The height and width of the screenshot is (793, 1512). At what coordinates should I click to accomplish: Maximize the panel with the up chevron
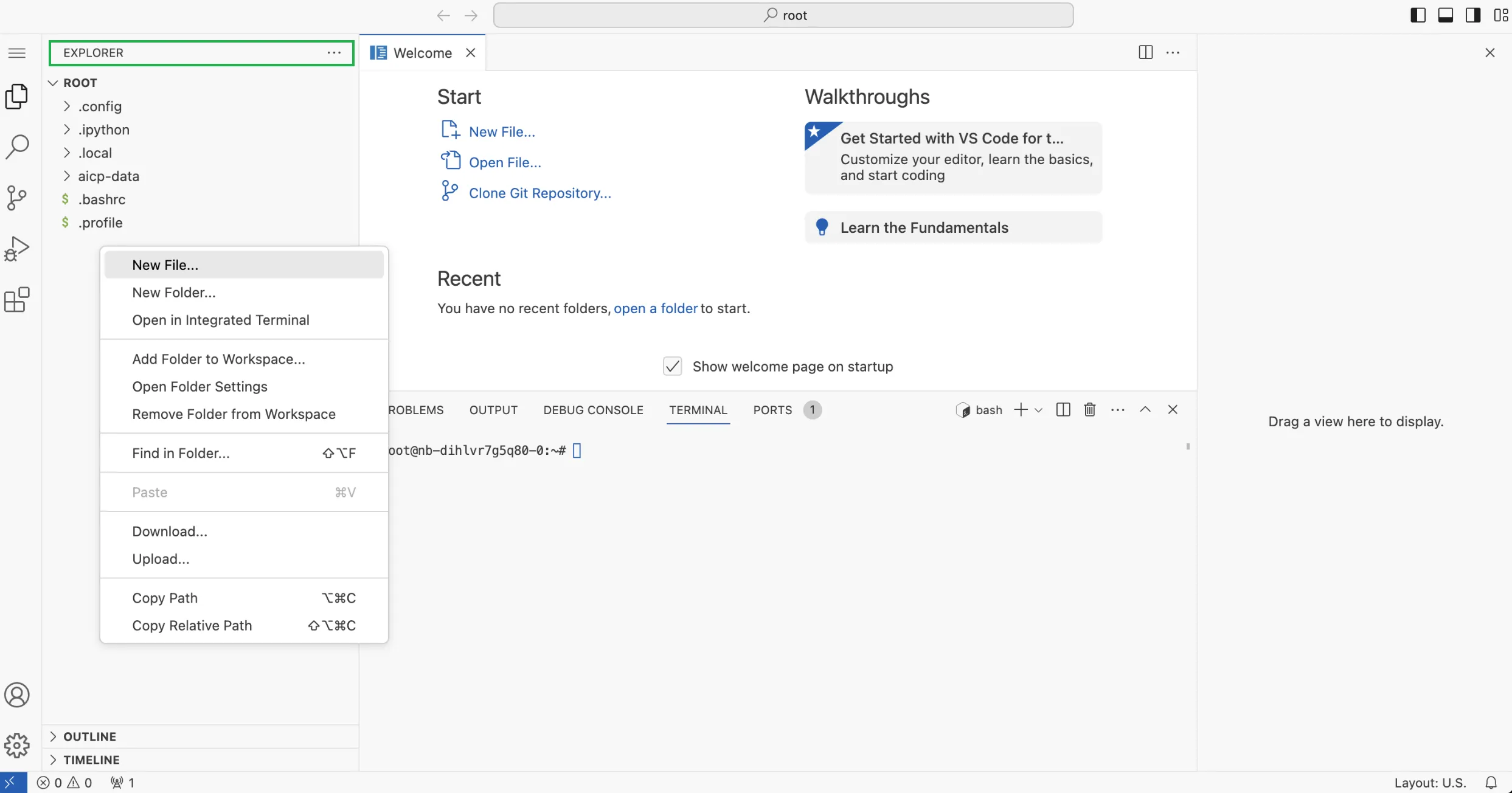(1145, 410)
